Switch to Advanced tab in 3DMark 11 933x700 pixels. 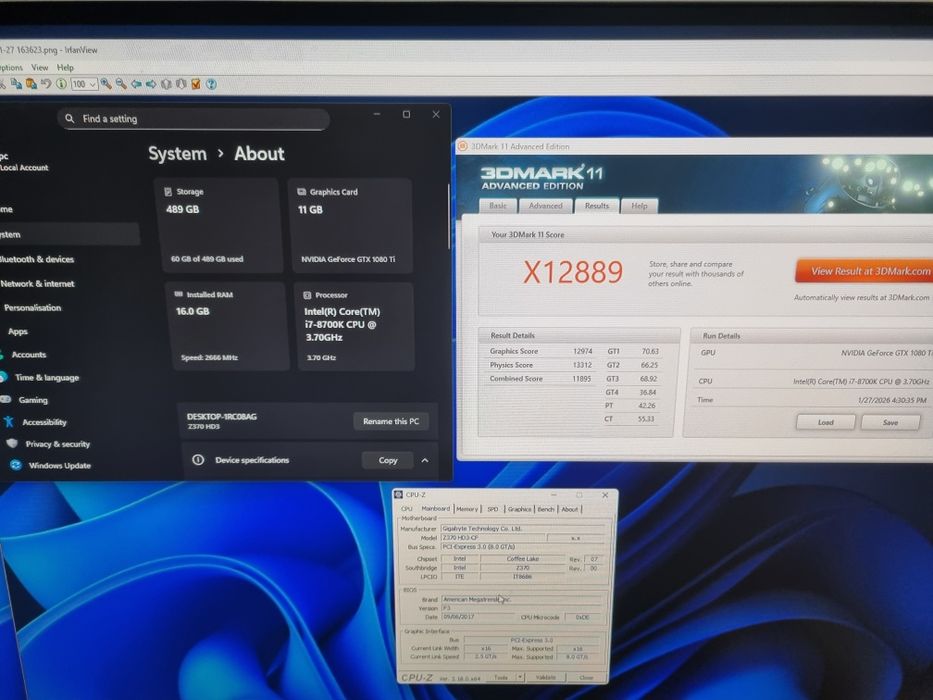click(x=545, y=205)
